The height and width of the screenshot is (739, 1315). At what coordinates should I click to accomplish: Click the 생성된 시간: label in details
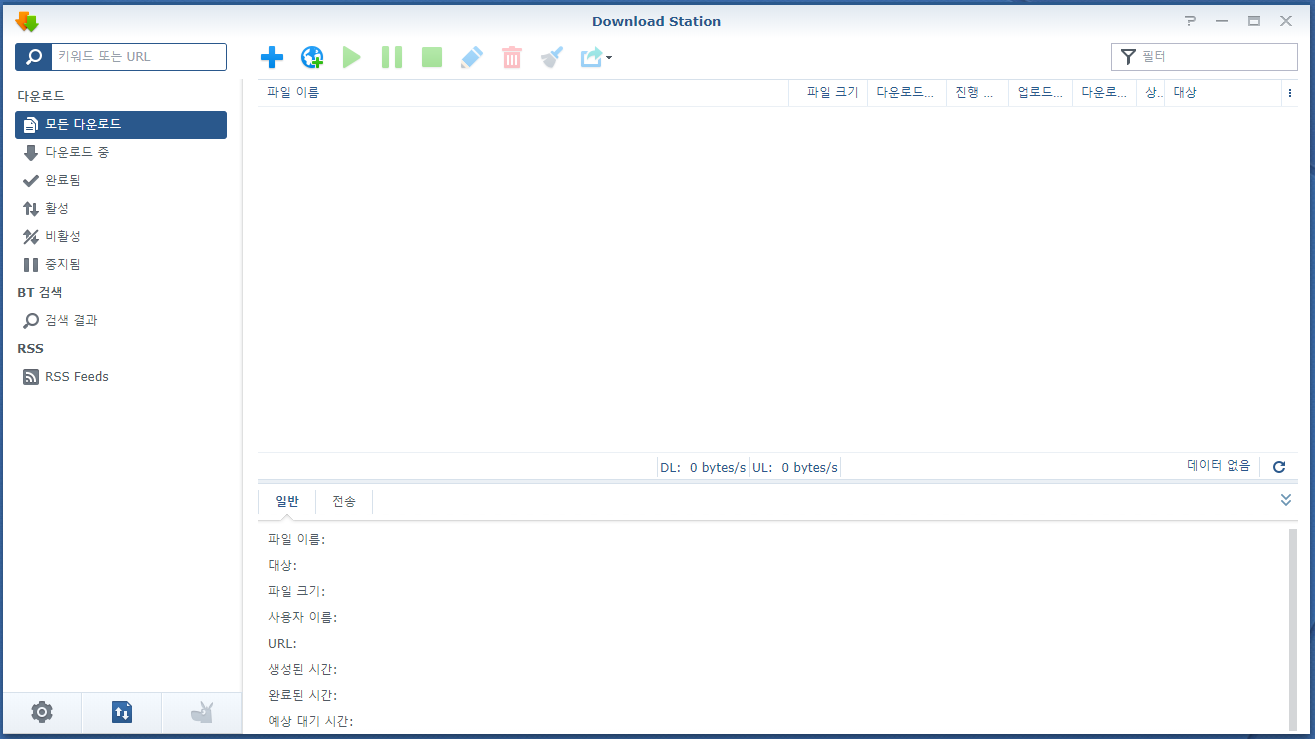(302, 669)
